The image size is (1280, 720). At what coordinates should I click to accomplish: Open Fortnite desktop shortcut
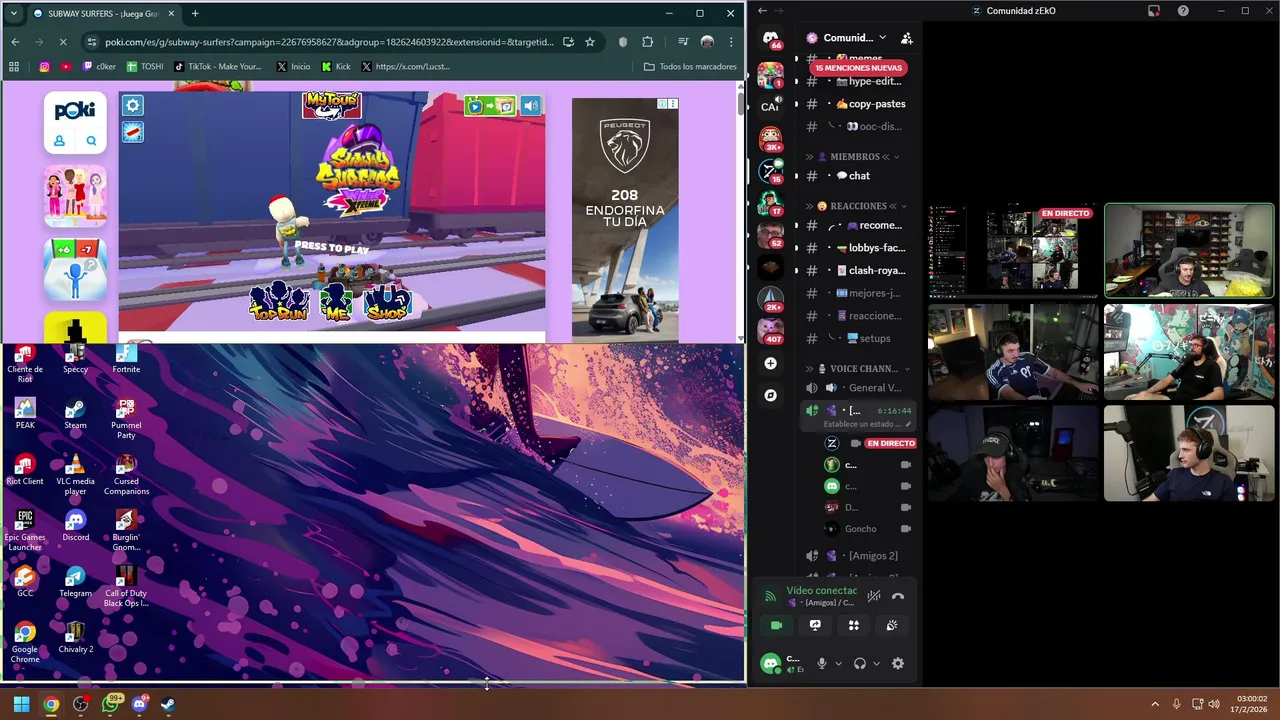(x=126, y=358)
